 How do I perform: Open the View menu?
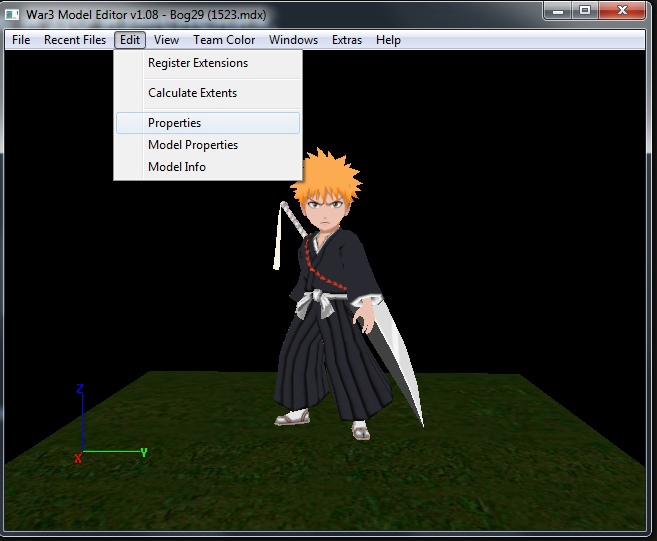[166, 40]
